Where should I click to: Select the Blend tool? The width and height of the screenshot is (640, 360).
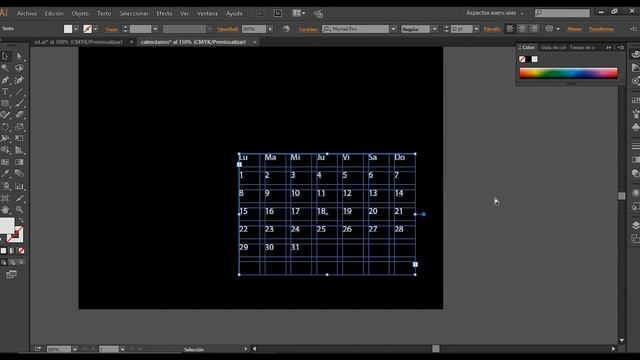coord(19,173)
